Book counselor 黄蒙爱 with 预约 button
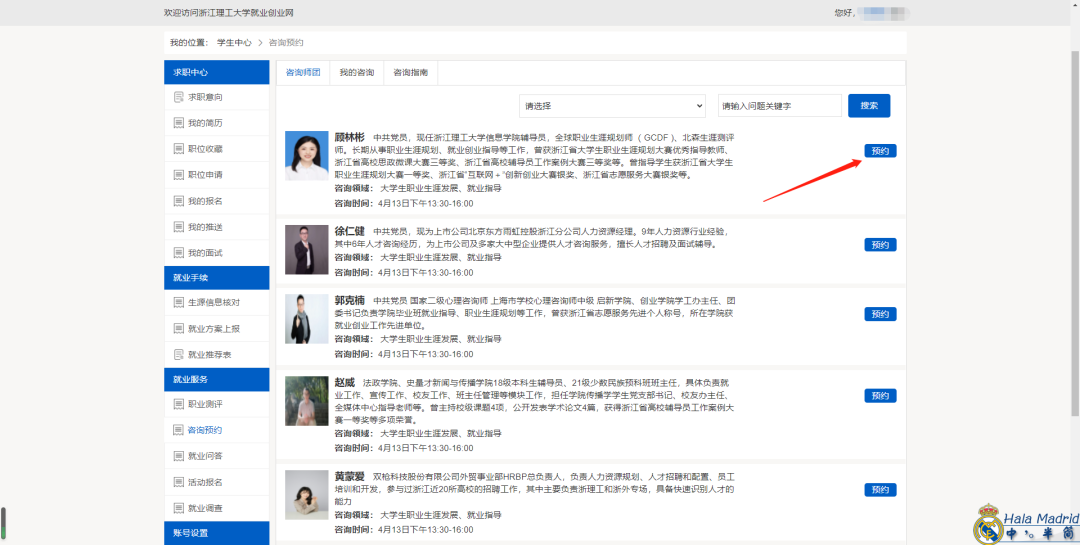 [880, 490]
